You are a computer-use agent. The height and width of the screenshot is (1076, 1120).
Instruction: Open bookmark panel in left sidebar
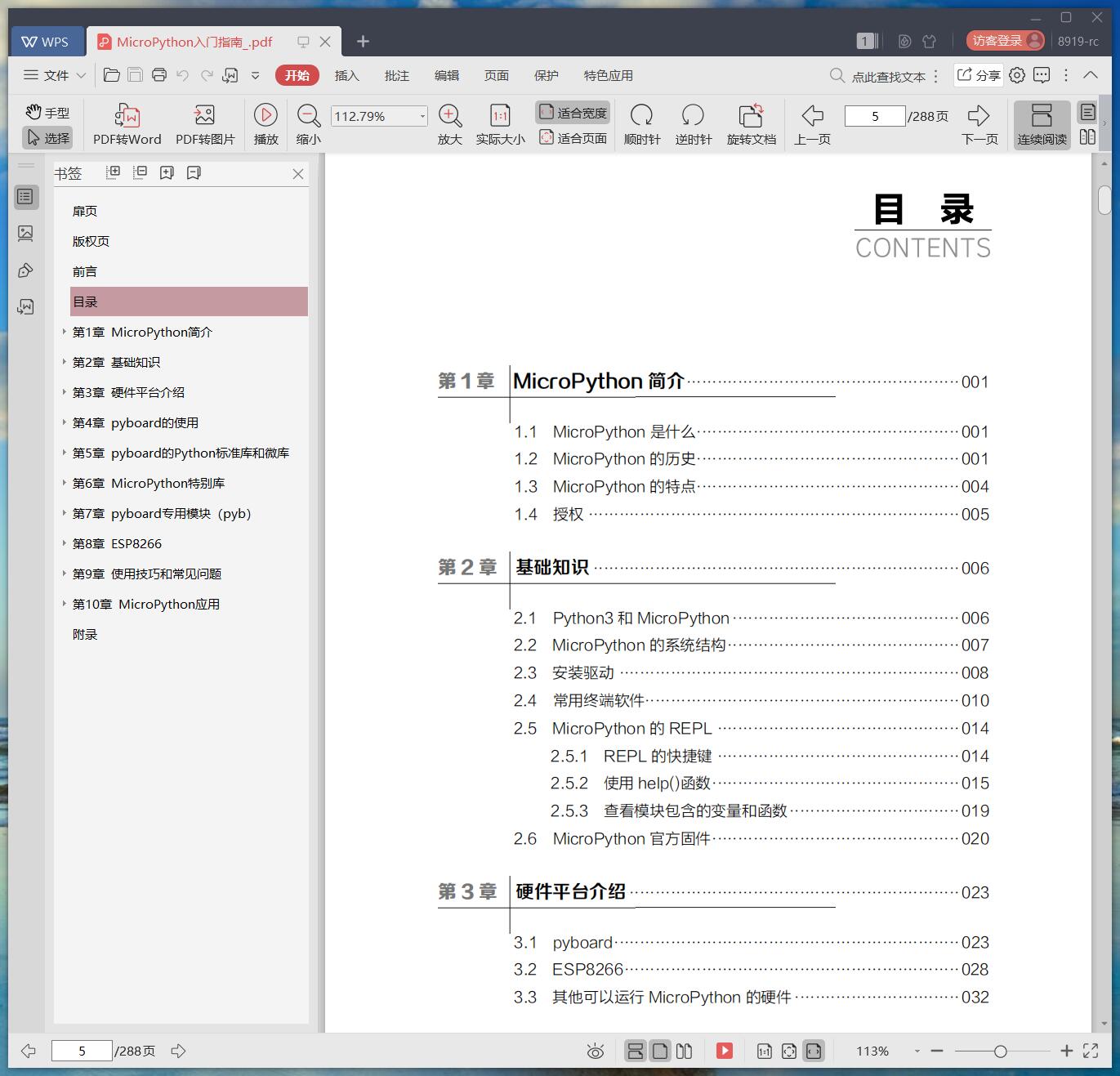click(26, 197)
